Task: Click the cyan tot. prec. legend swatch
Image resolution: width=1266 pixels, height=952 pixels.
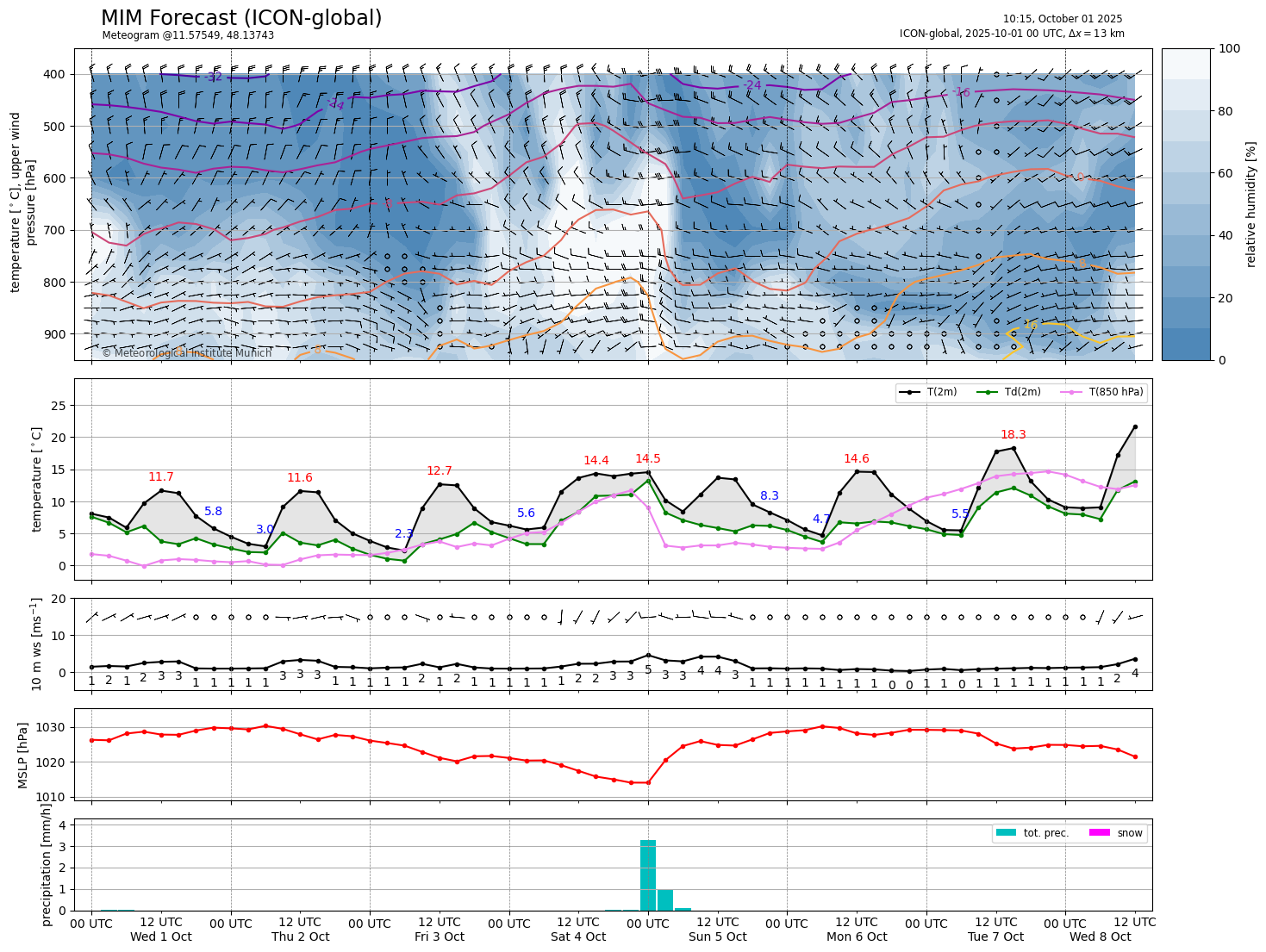Action: click(1006, 832)
